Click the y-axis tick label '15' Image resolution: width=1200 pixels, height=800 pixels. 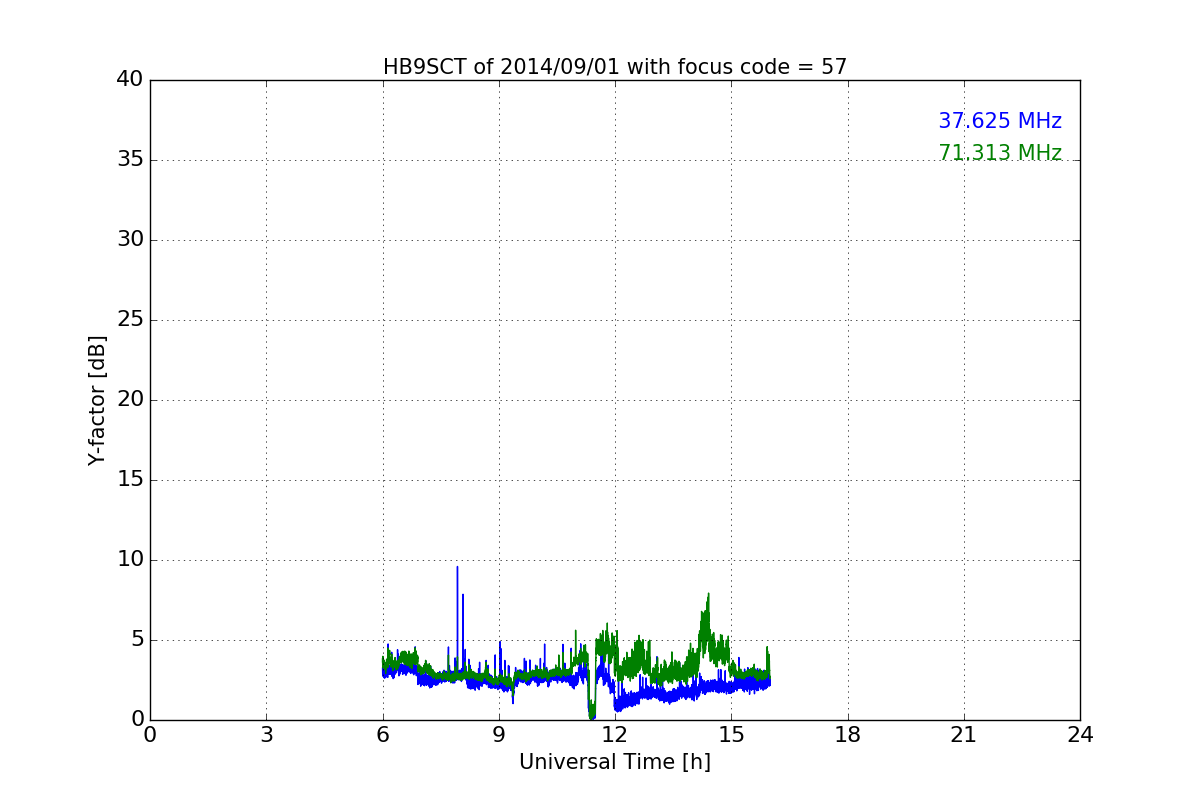click(130, 480)
